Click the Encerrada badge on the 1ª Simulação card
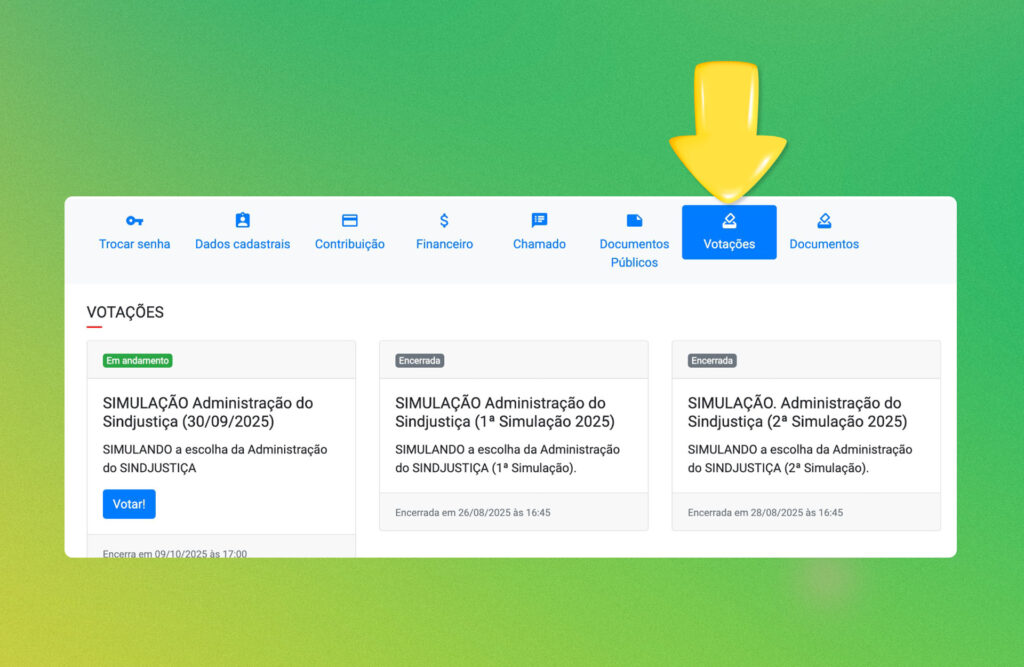Screen dimensions: 1024x667 [419, 360]
